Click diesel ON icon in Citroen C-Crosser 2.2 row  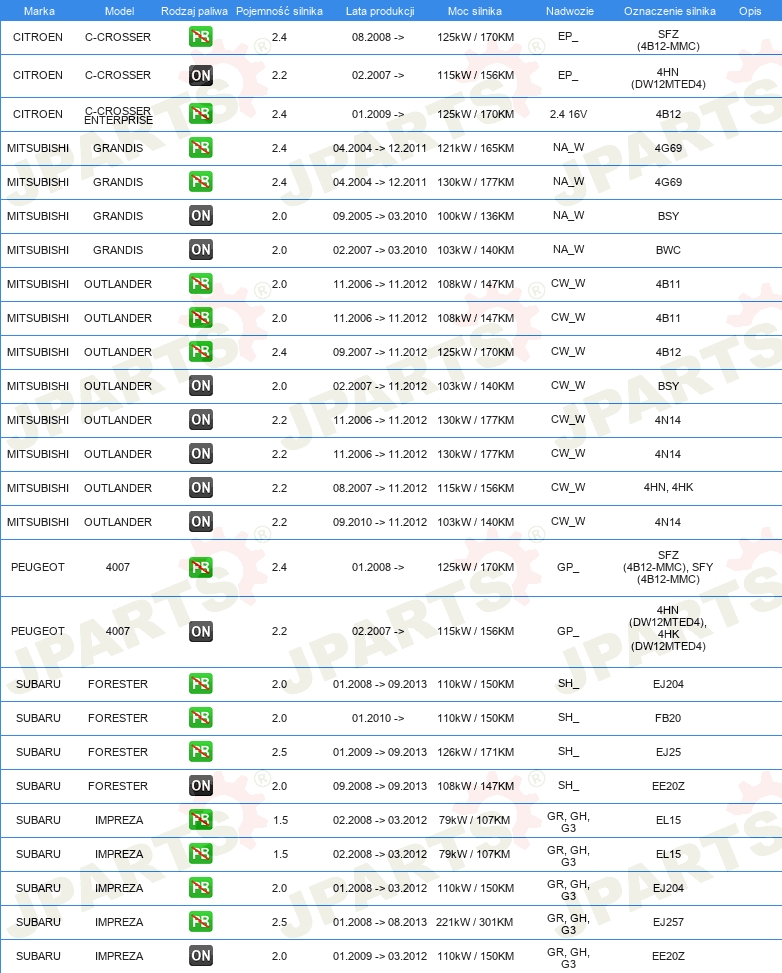[200, 75]
